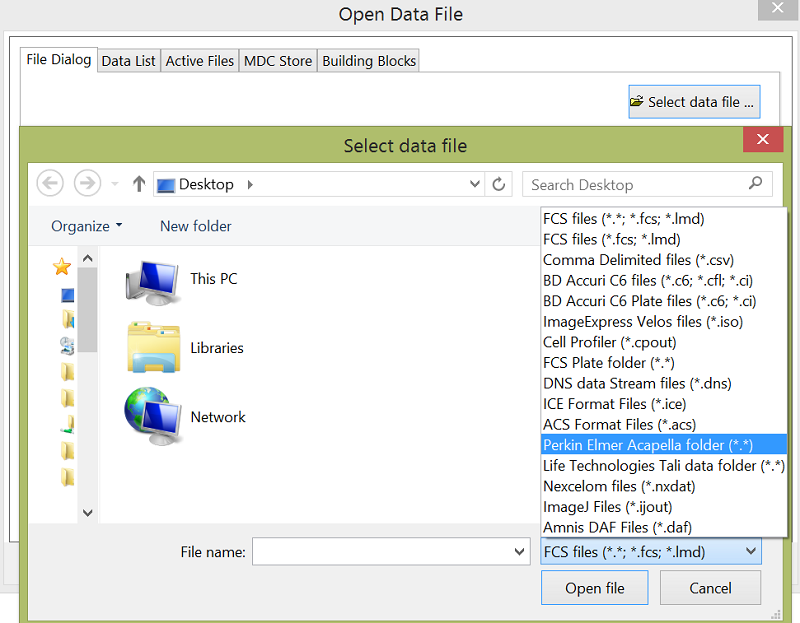Select the Libraries folder icon
800x623 pixels.
tap(153, 348)
